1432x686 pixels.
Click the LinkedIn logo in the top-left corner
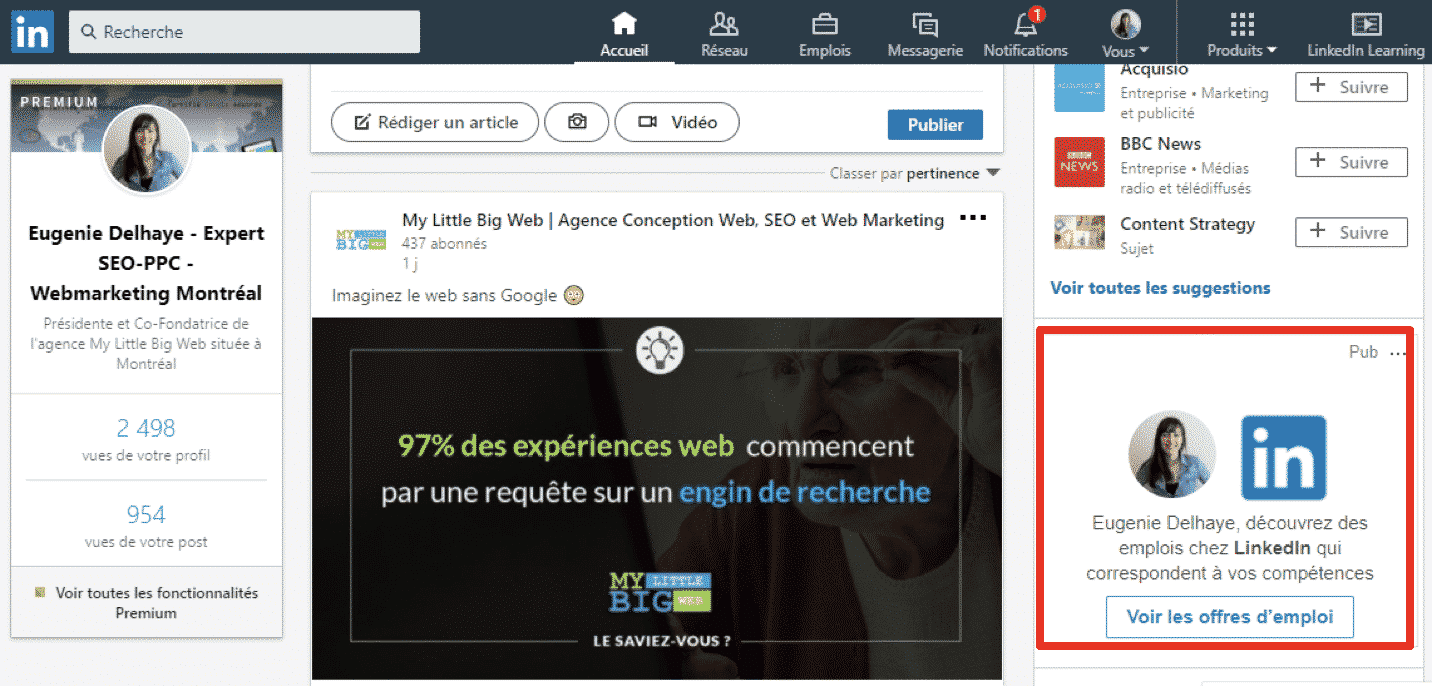[31, 31]
